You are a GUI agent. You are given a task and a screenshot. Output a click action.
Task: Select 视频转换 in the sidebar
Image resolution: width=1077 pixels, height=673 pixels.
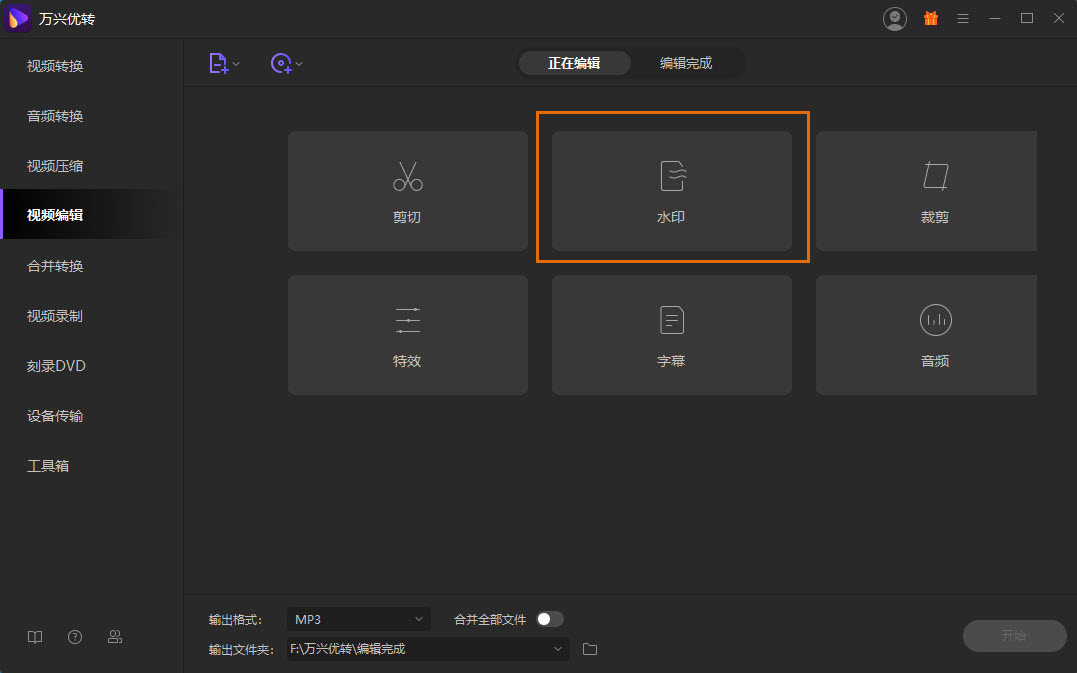[x=55, y=66]
